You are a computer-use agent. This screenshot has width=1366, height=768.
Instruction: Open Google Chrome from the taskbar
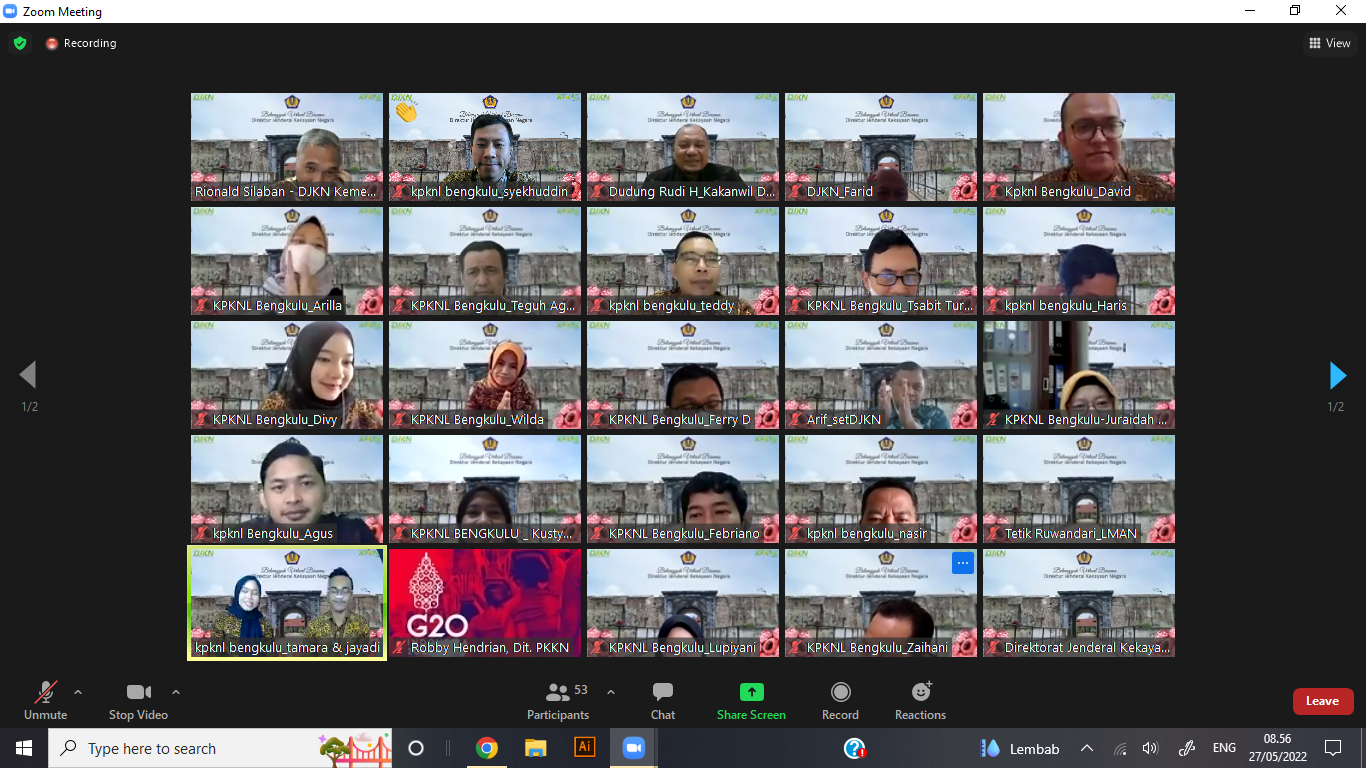487,748
